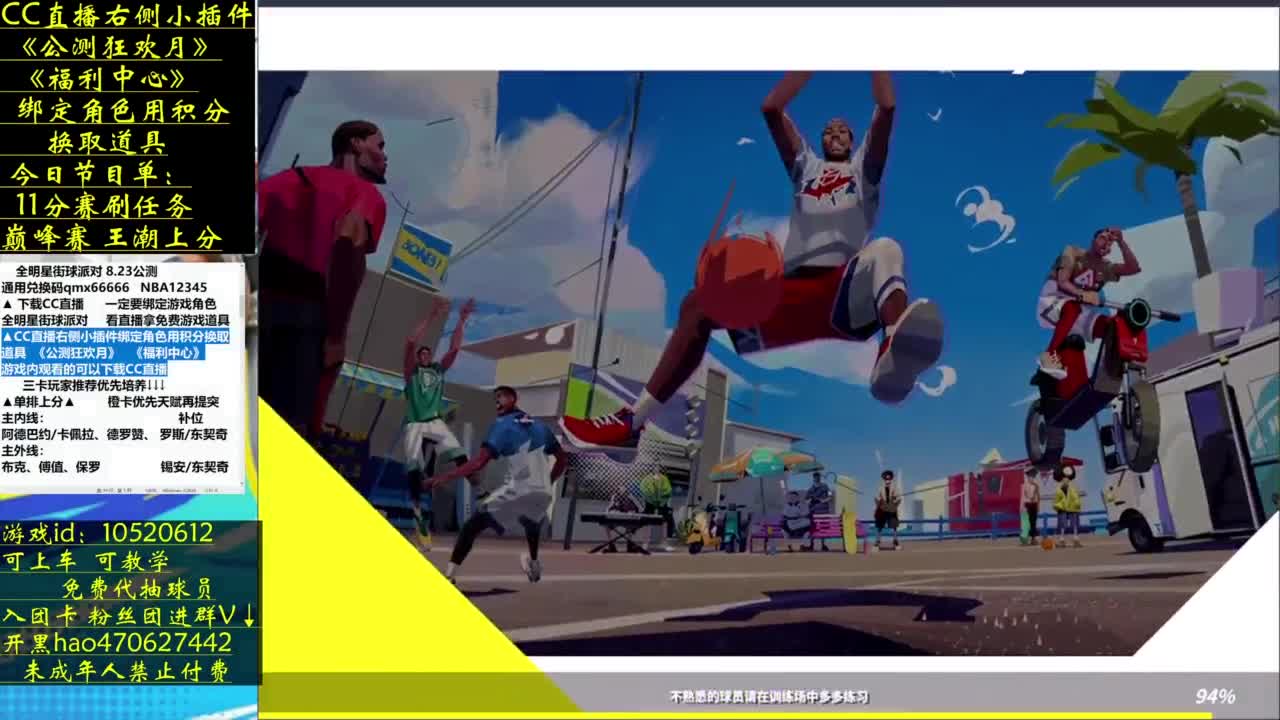
Task: Click '布克、傅值、保罗' player list
Action: [x=51, y=467]
